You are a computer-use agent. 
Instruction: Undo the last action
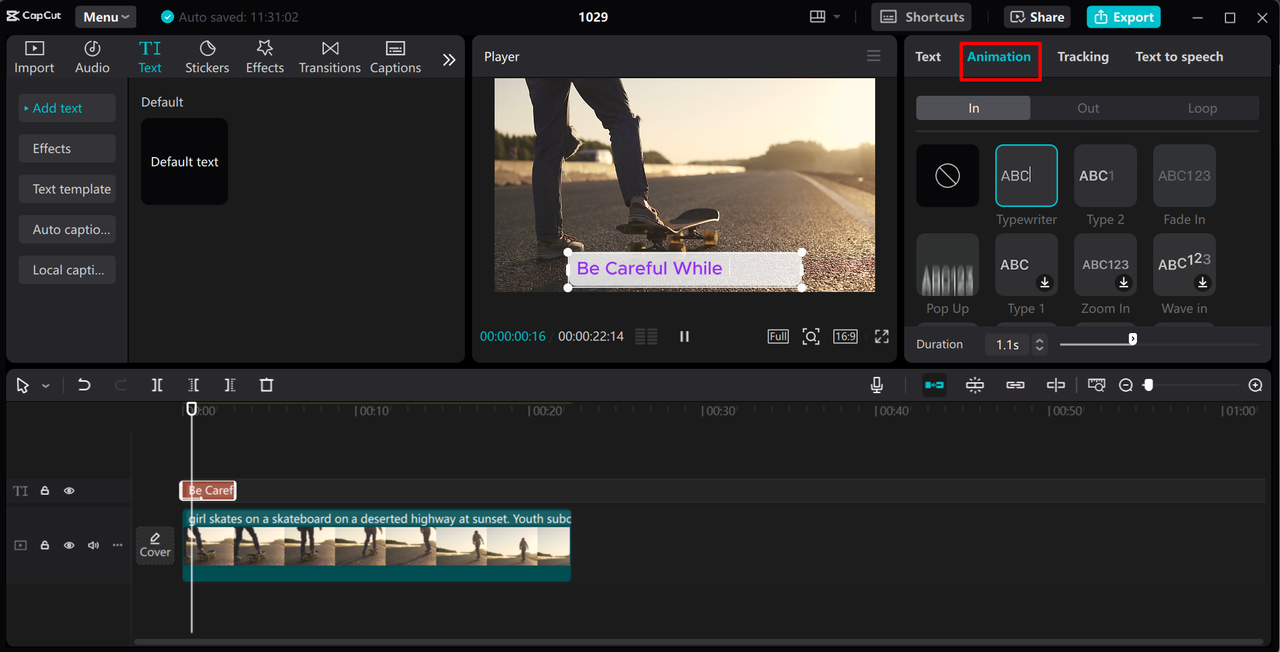pos(84,385)
